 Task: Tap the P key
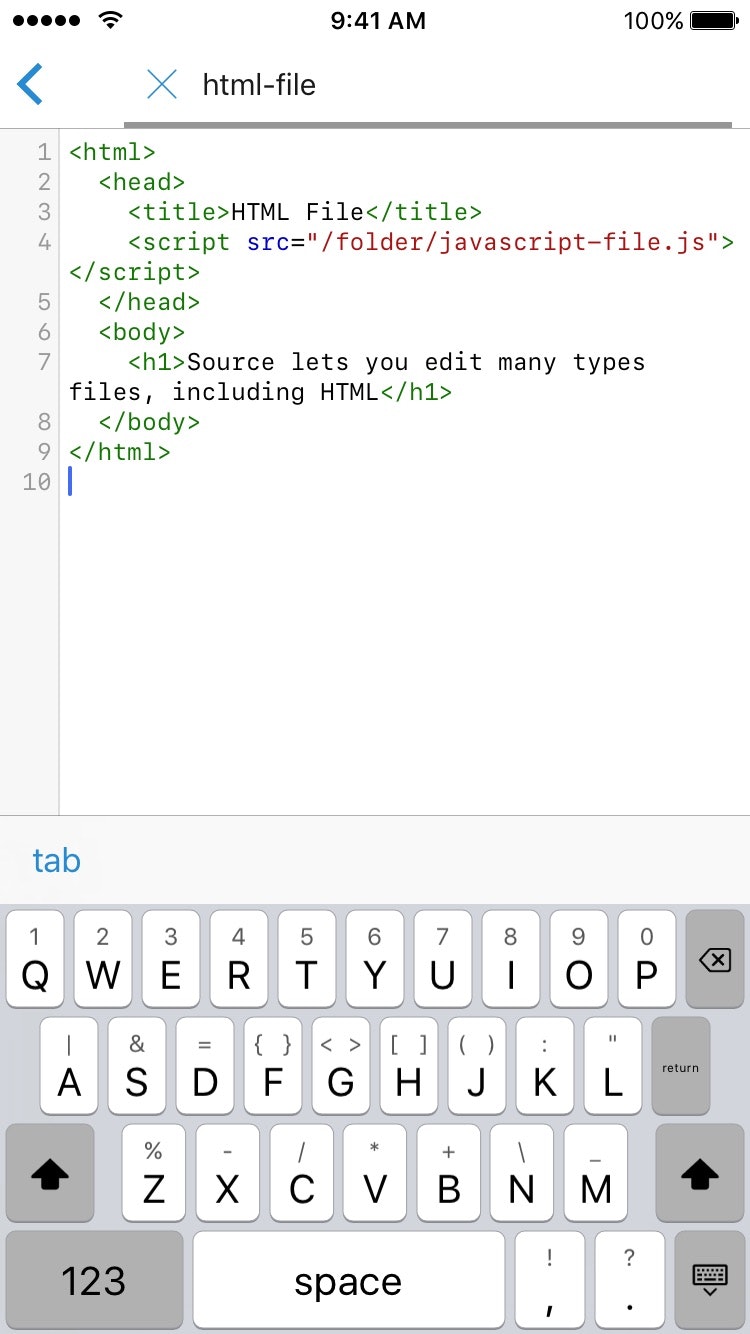[647, 959]
